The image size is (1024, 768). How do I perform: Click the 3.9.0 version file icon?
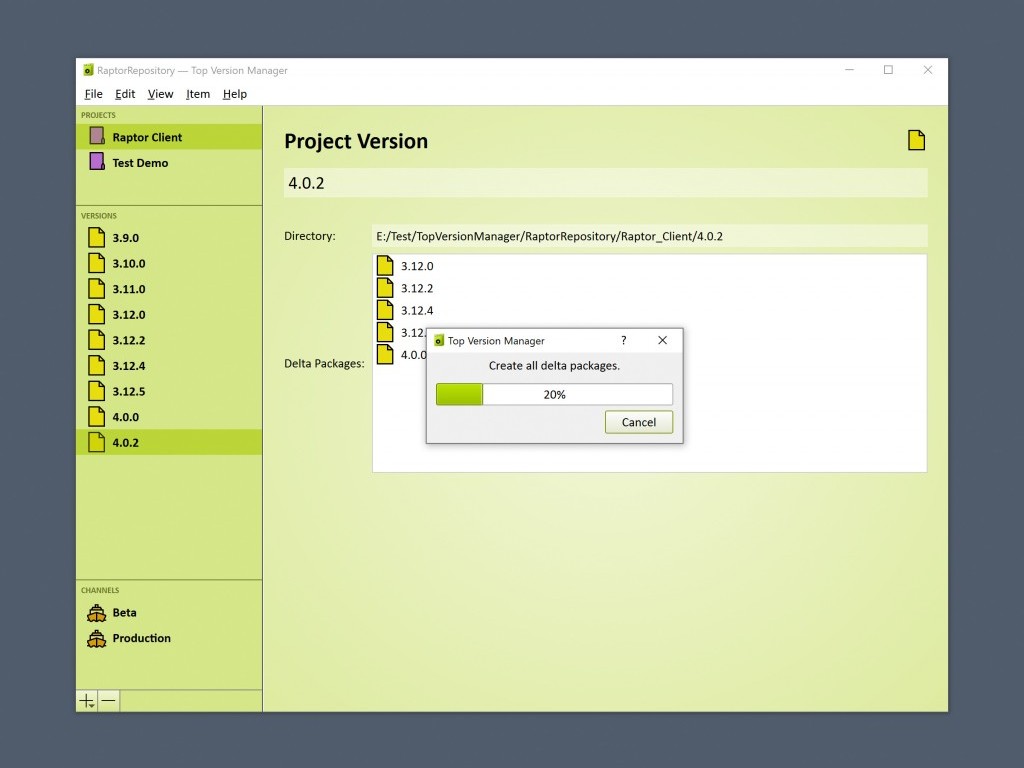point(96,238)
